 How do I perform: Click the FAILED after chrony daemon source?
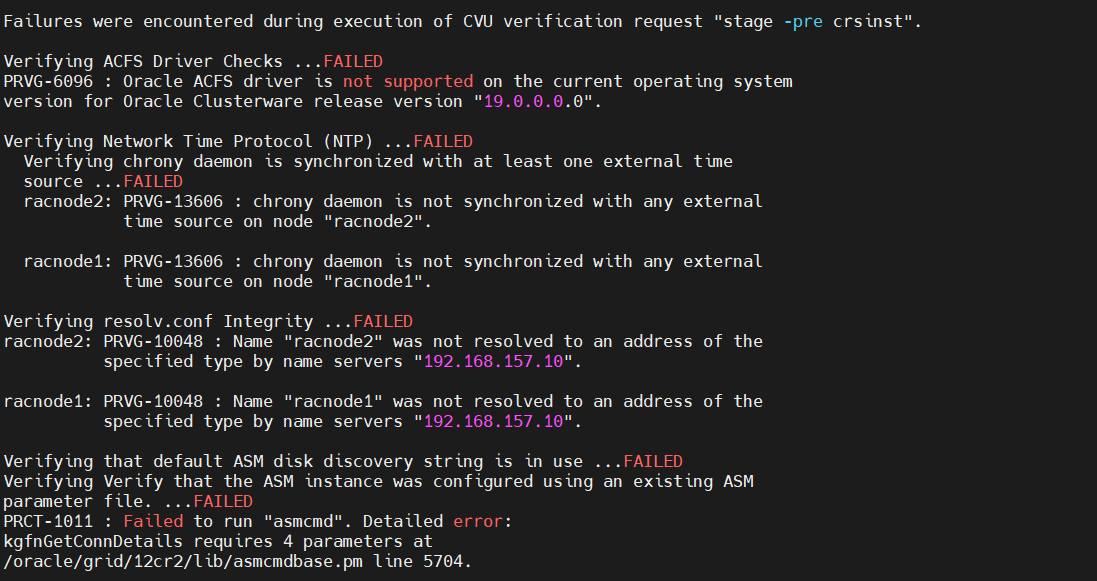153,181
